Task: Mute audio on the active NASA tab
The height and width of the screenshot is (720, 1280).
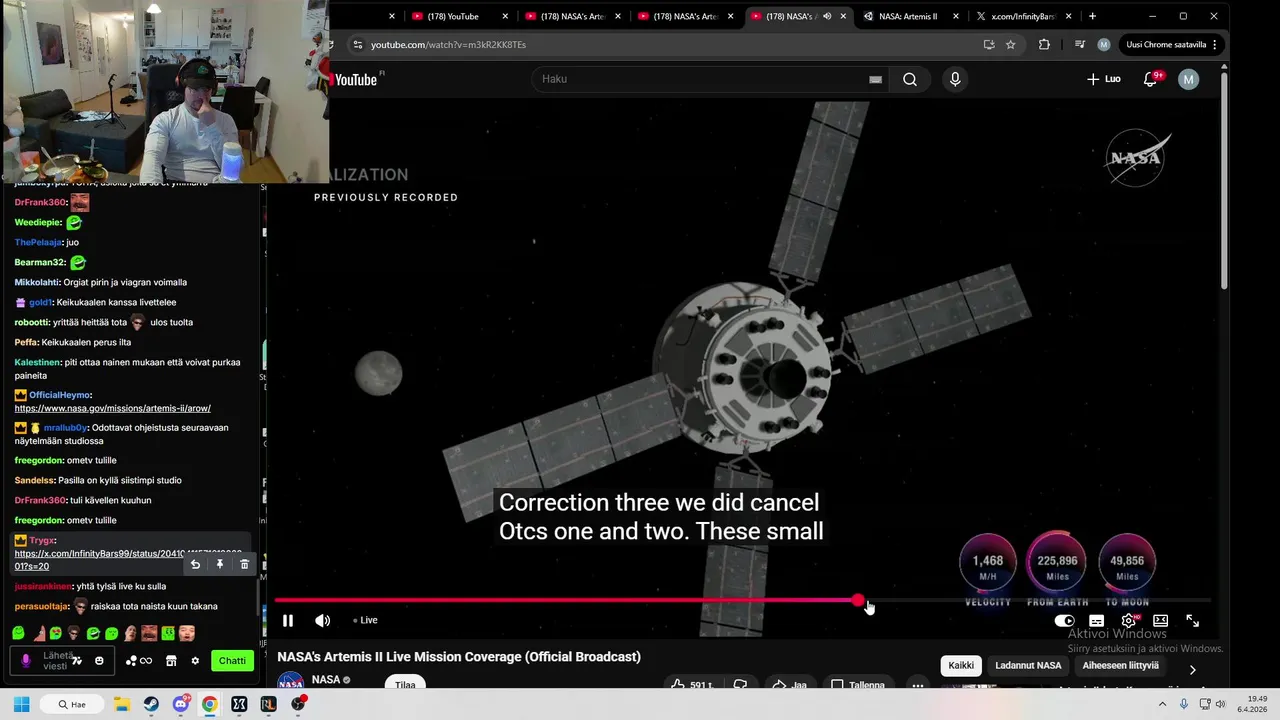Action: (827, 16)
